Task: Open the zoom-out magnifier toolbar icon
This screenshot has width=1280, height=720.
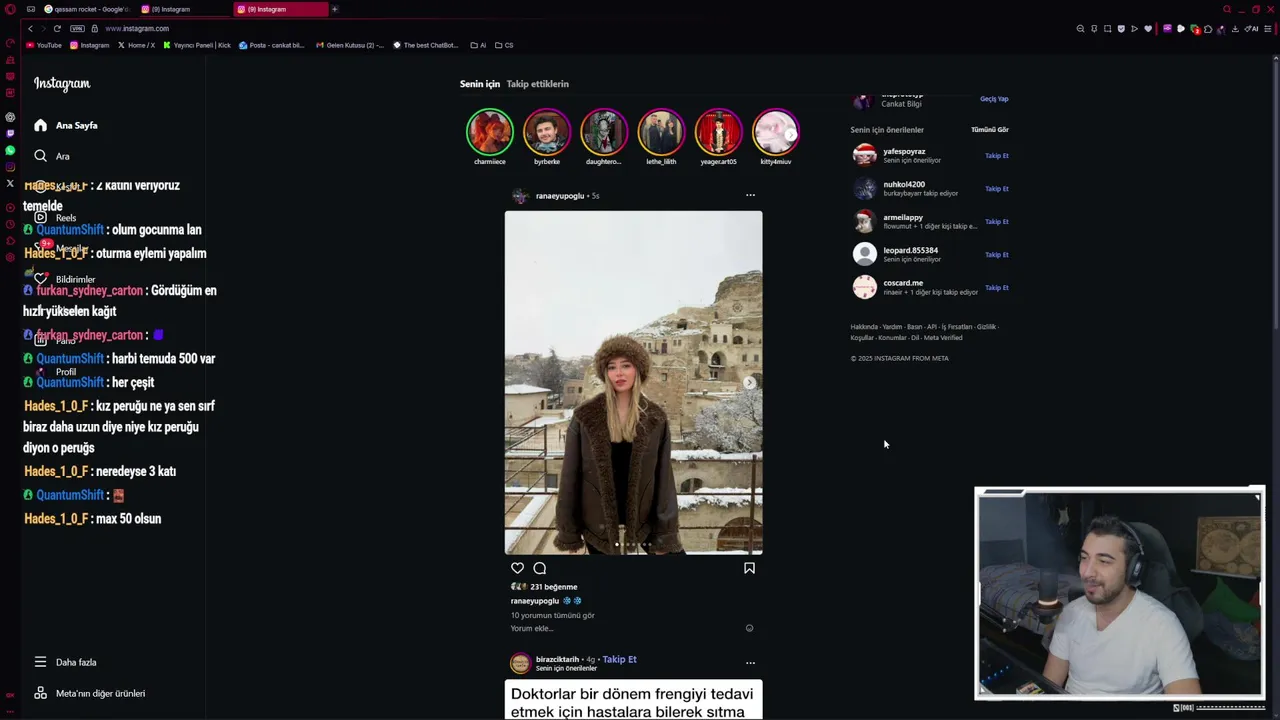Action: 1080,28
